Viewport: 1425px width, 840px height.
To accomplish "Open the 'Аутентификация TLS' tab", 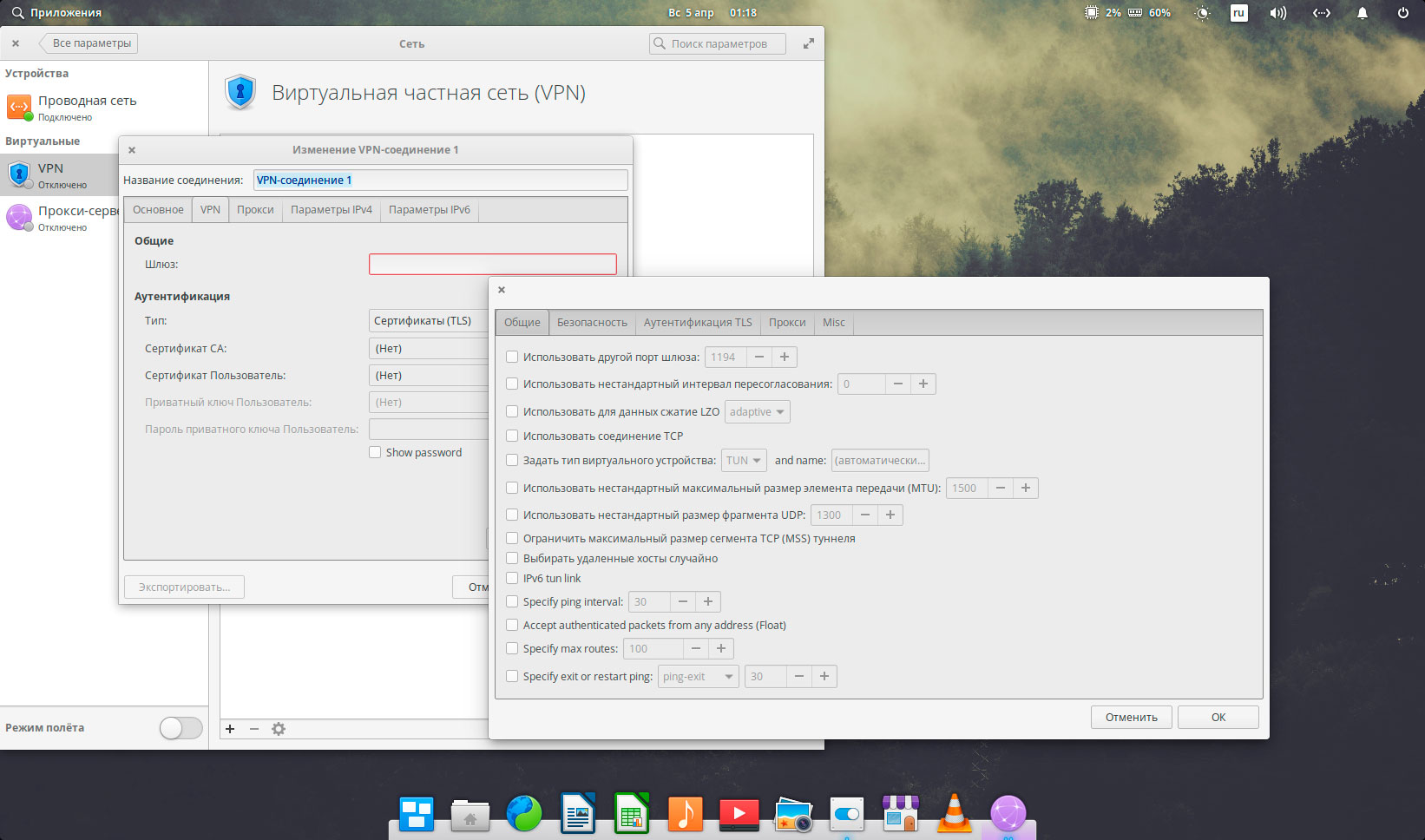I will (698, 322).
